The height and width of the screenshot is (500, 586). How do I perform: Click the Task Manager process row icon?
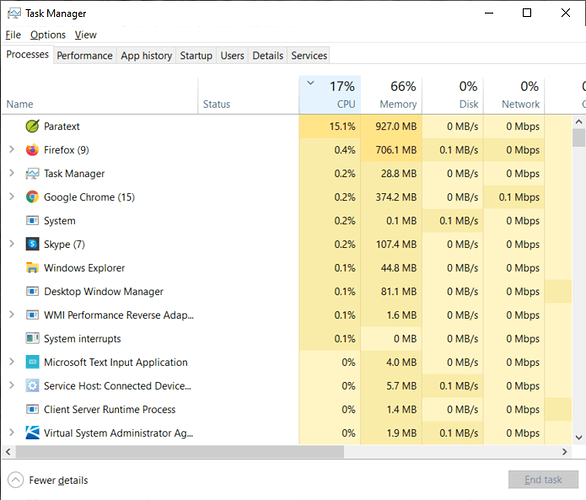point(32,173)
